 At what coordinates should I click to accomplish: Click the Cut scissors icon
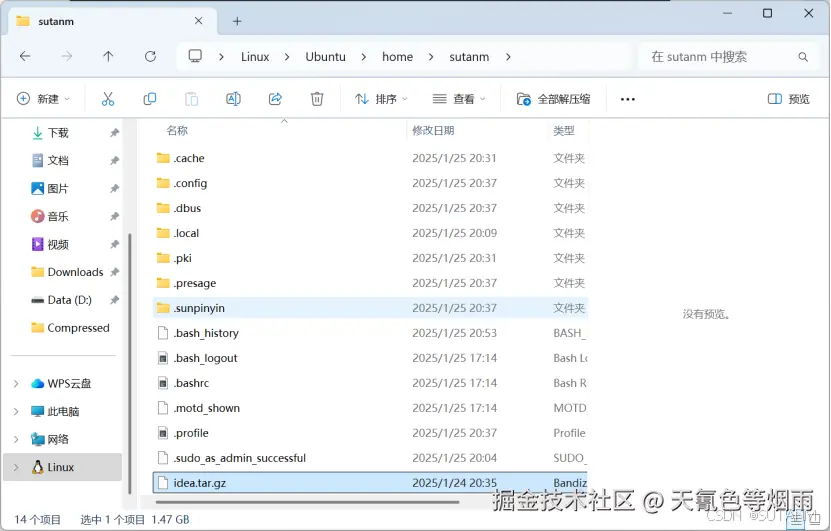108,99
